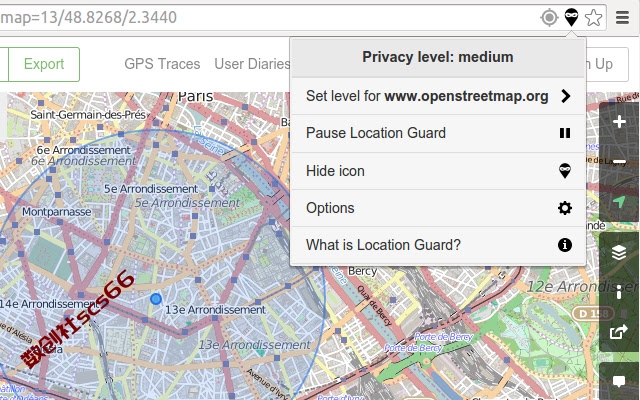The height and width of the screenshot is (400, 640).
Task: Expand Set level for www.openstreetmap.org chevron
Action: (565, 96)
